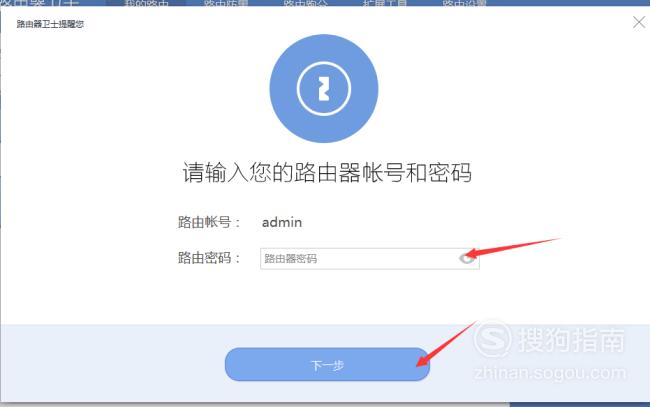Toggle password visibility eye icon
650x407 pixels.
pyautogui.click(x=467, y=258)
